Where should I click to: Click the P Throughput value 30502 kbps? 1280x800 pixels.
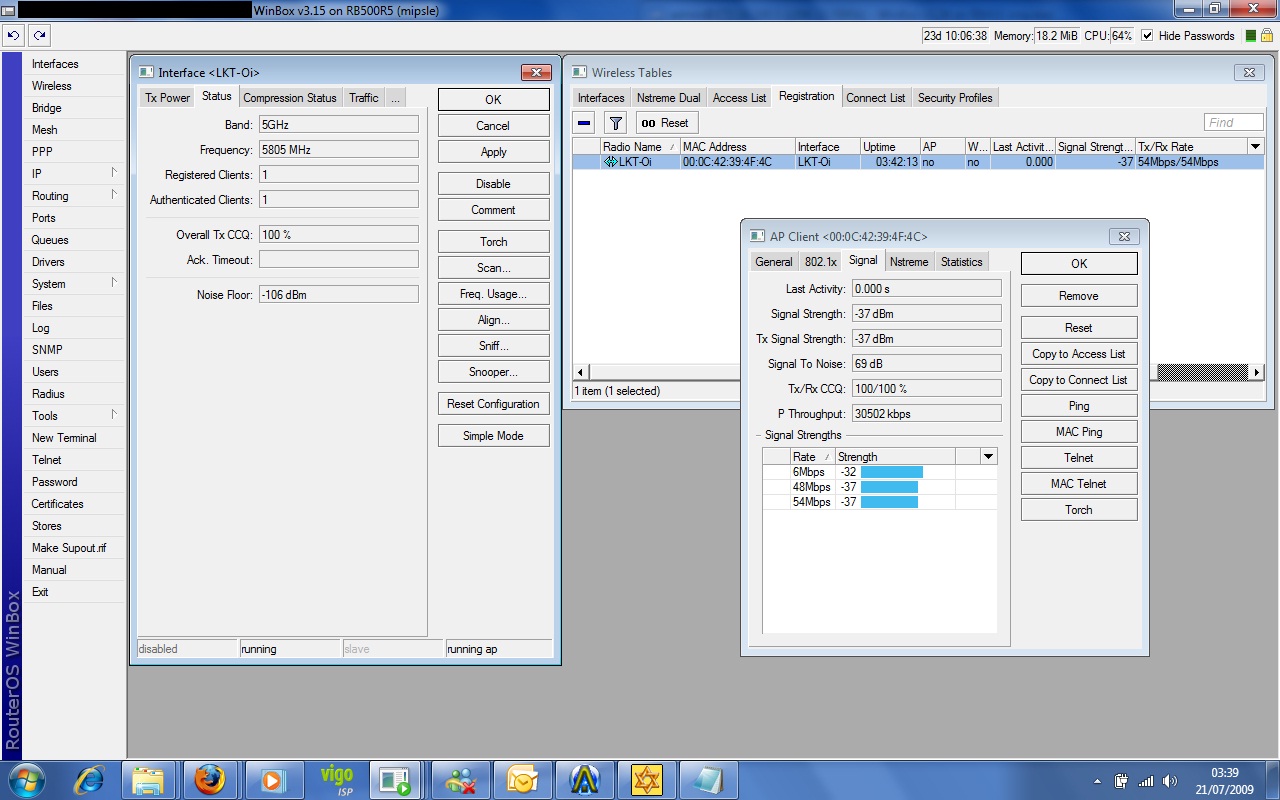click(926, 414)
